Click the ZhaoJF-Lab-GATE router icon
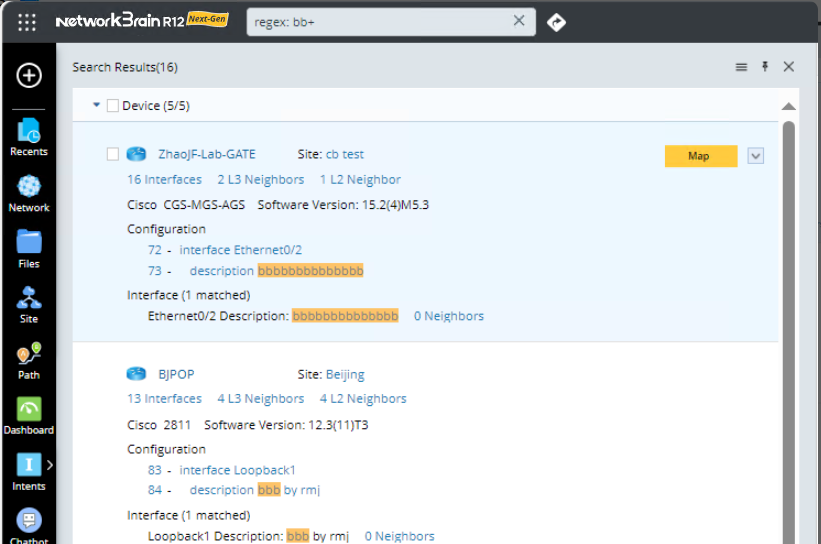Screen dimensions: 821x544 (136, 154)
